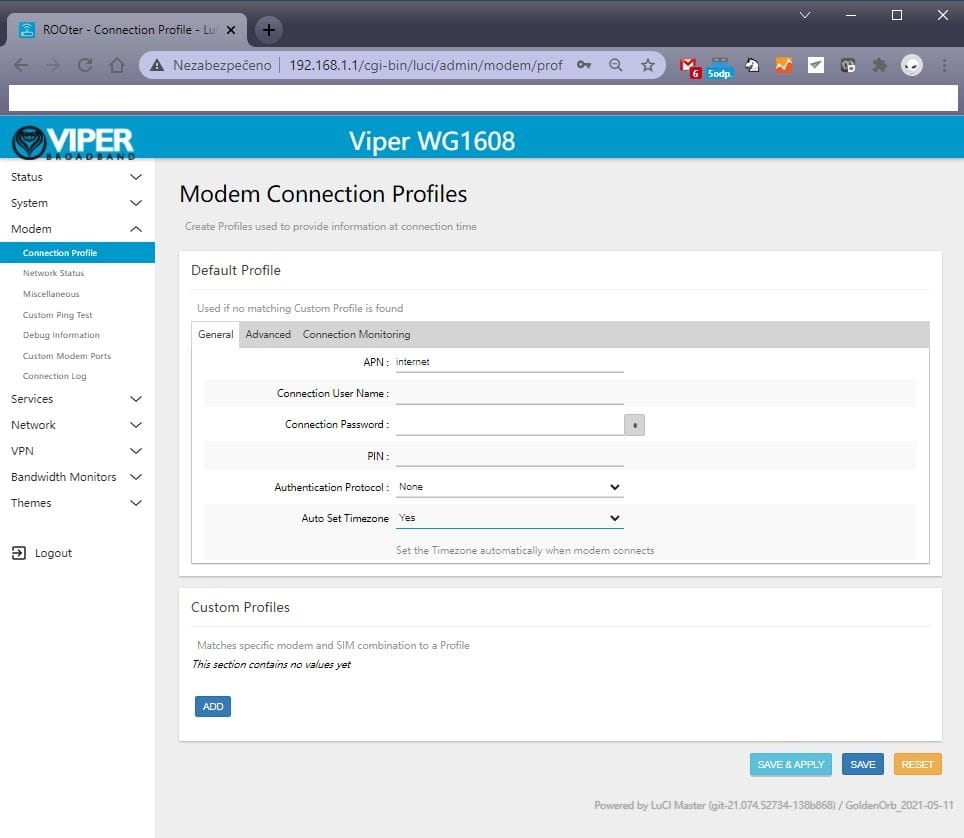964x838 pixels.
Task: Click the browser forward arrow
Action: [53, 65]
